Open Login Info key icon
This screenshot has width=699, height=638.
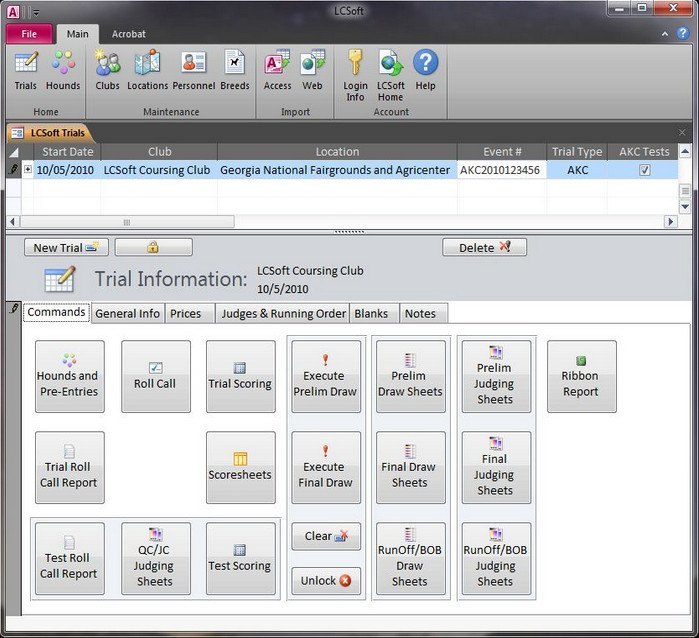[x=355, y=76]
